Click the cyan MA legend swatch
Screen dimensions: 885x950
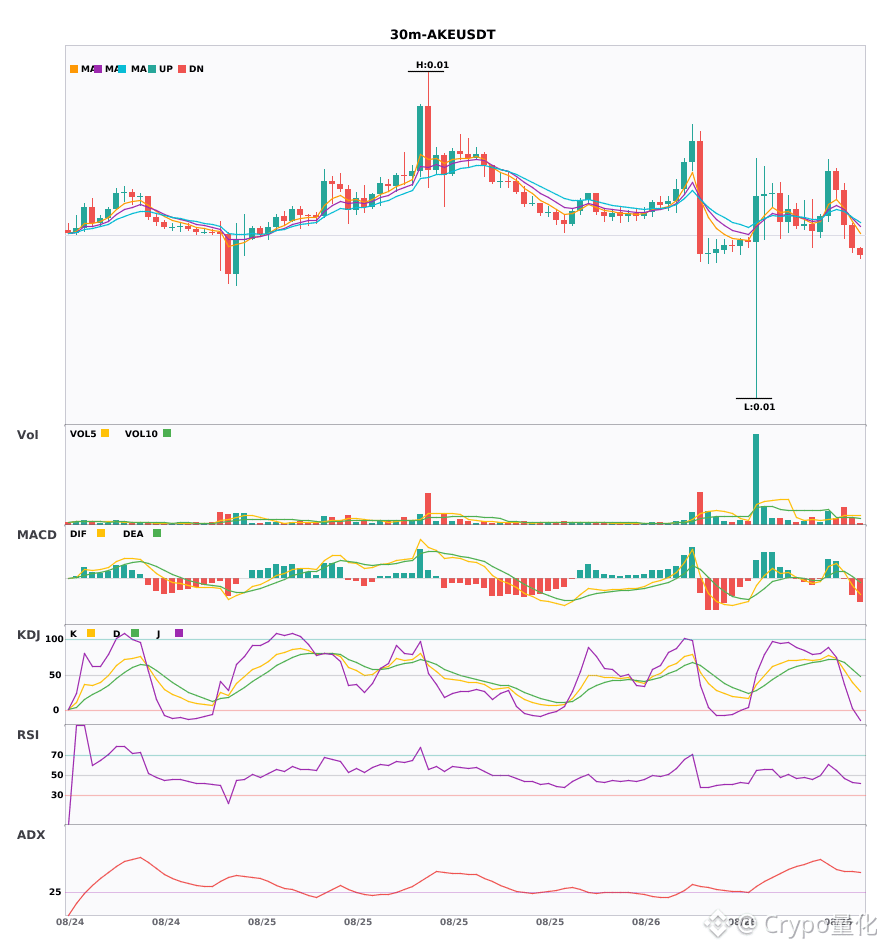tap(122, 69)
